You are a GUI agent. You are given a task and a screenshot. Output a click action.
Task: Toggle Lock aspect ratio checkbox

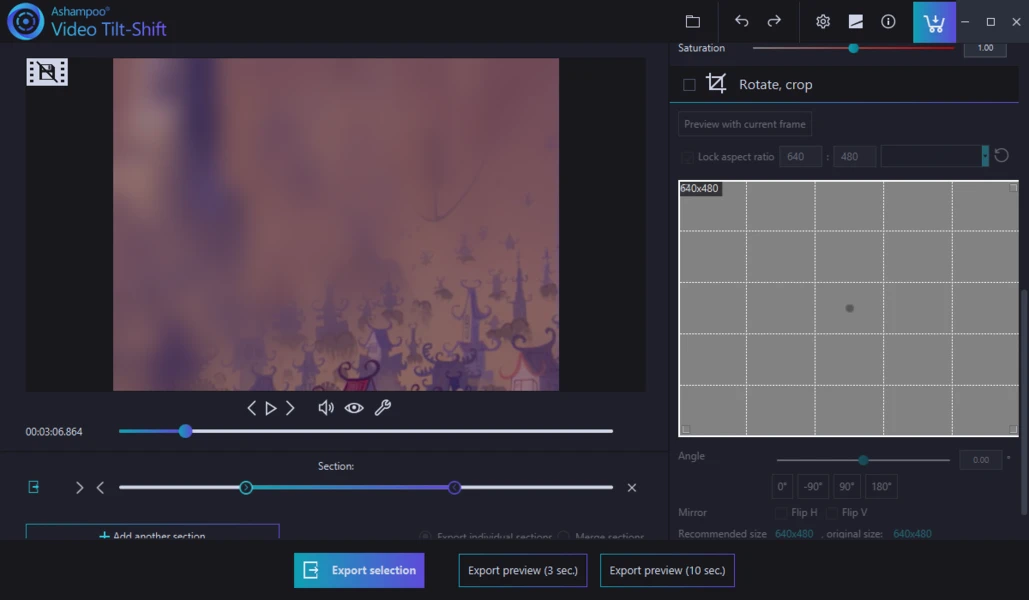(687, 157)
